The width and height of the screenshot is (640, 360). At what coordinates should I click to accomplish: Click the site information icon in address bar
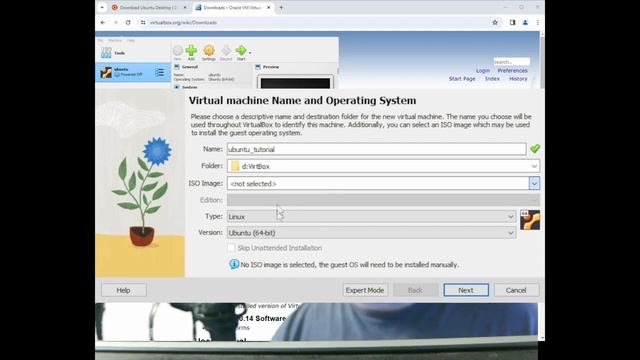143,22
